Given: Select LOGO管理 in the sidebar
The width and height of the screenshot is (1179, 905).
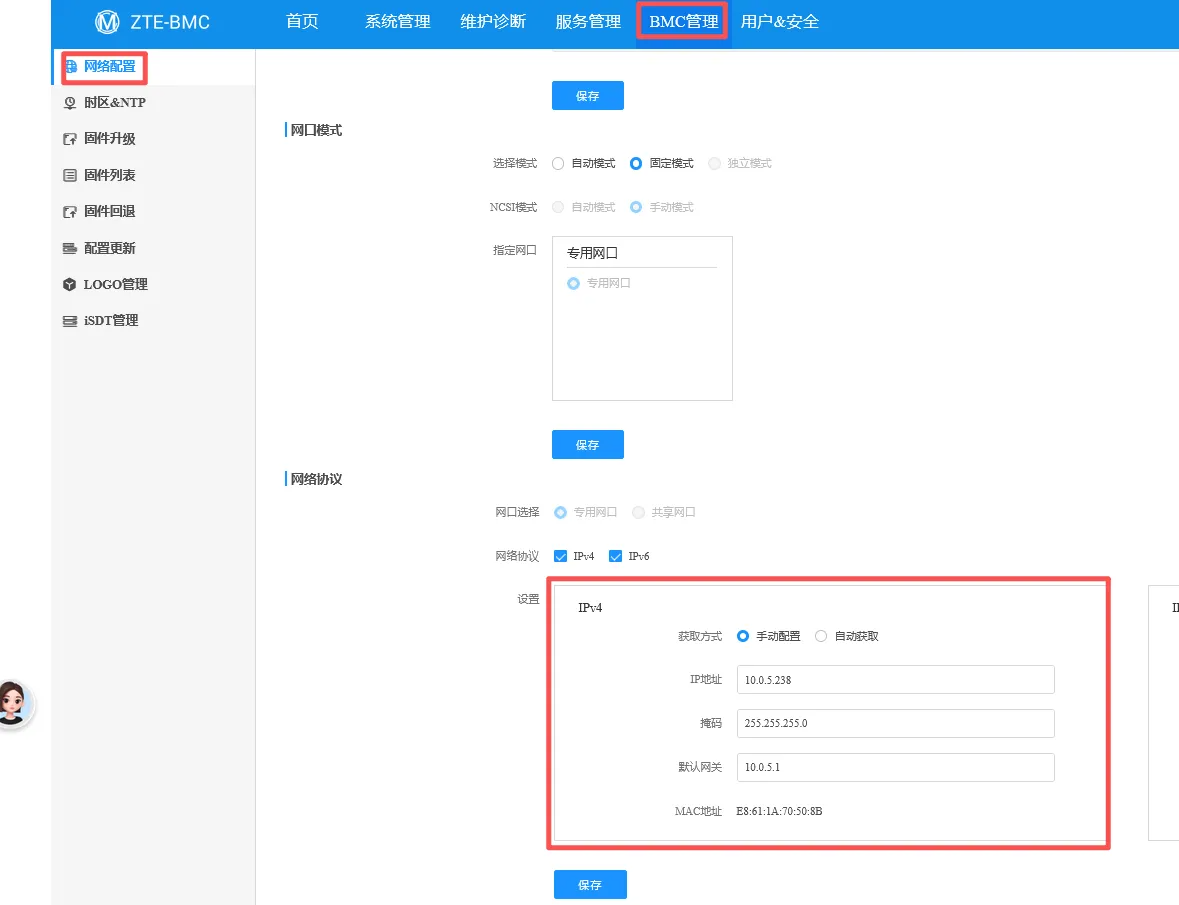Looking at the screenshot, I should point(116,284).
